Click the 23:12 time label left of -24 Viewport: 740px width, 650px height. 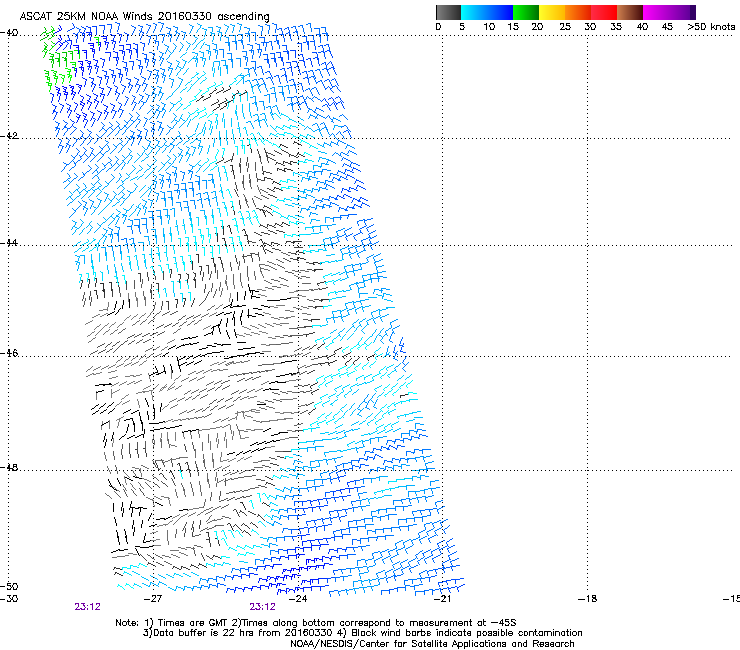click(262, 607)
